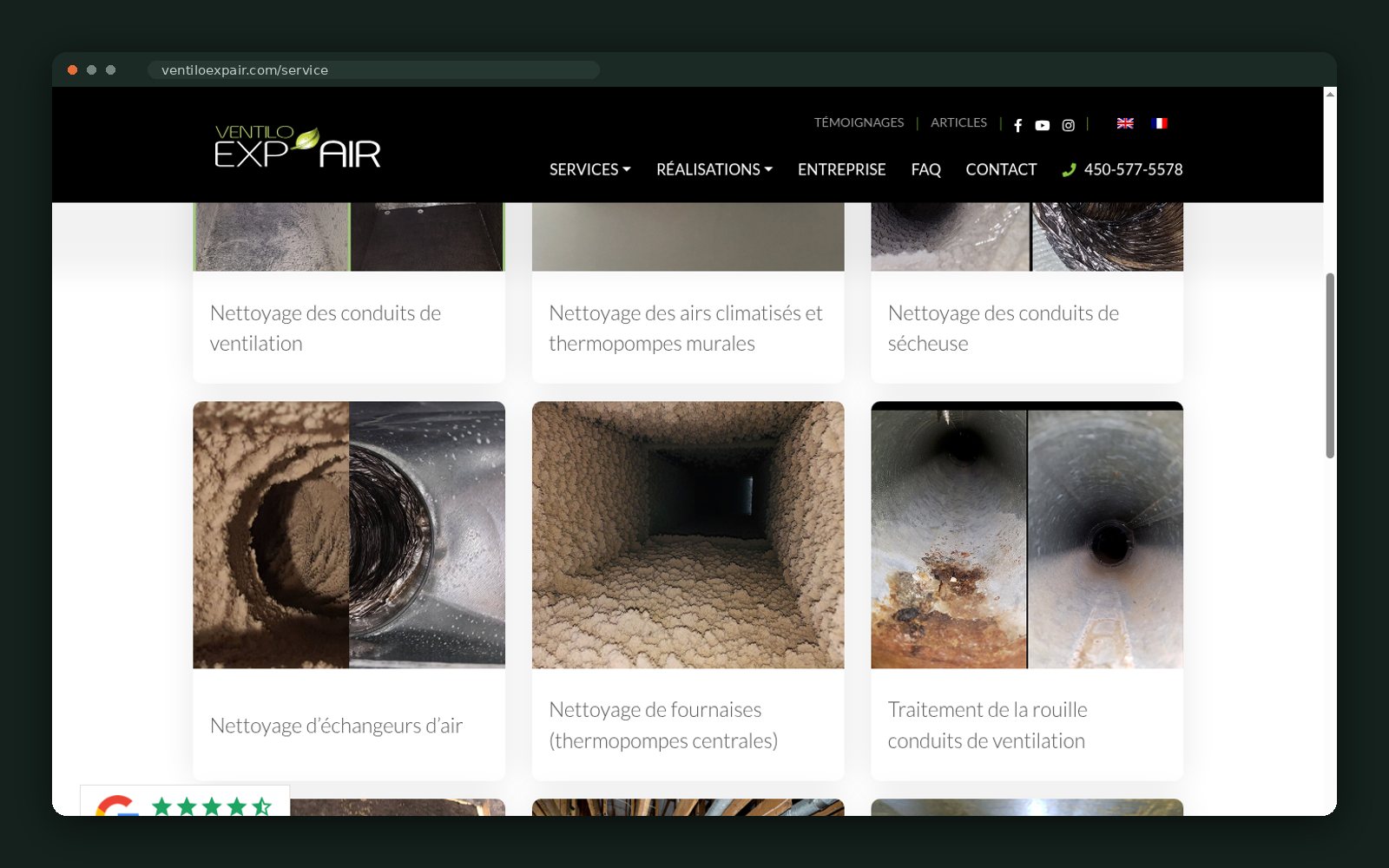The height and width of the screenshot is (868, 1389).
Task: Click the Ventilo Exp'Air logo
Action: click(x=298, y=147)
